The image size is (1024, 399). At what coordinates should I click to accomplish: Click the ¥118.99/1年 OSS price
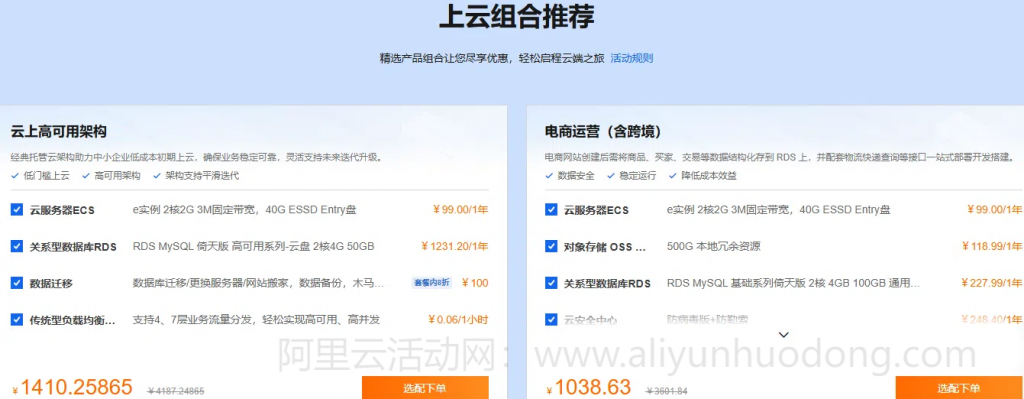pos(991,246)
